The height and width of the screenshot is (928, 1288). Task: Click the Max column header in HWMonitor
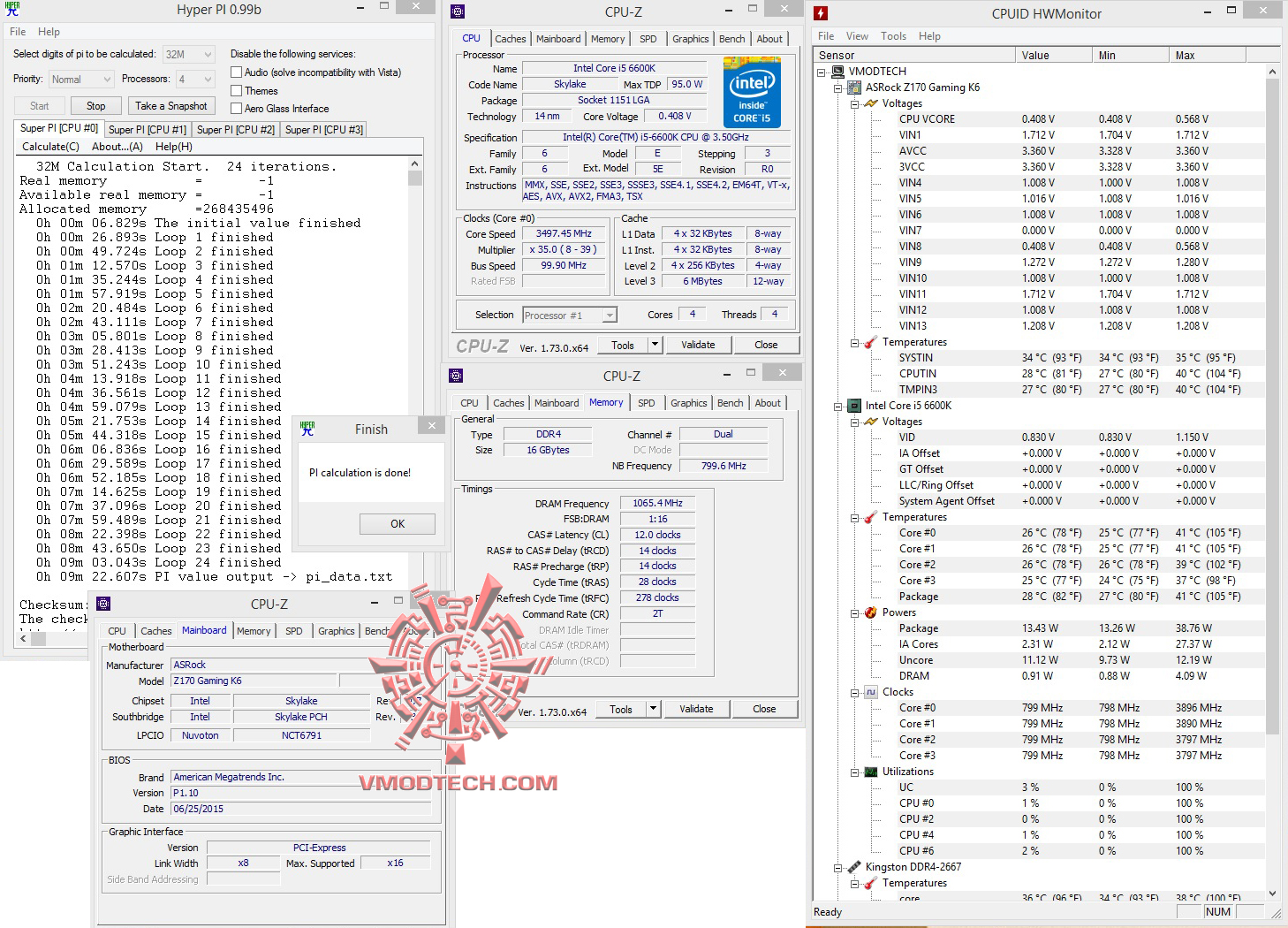(x=1207, y=55)
